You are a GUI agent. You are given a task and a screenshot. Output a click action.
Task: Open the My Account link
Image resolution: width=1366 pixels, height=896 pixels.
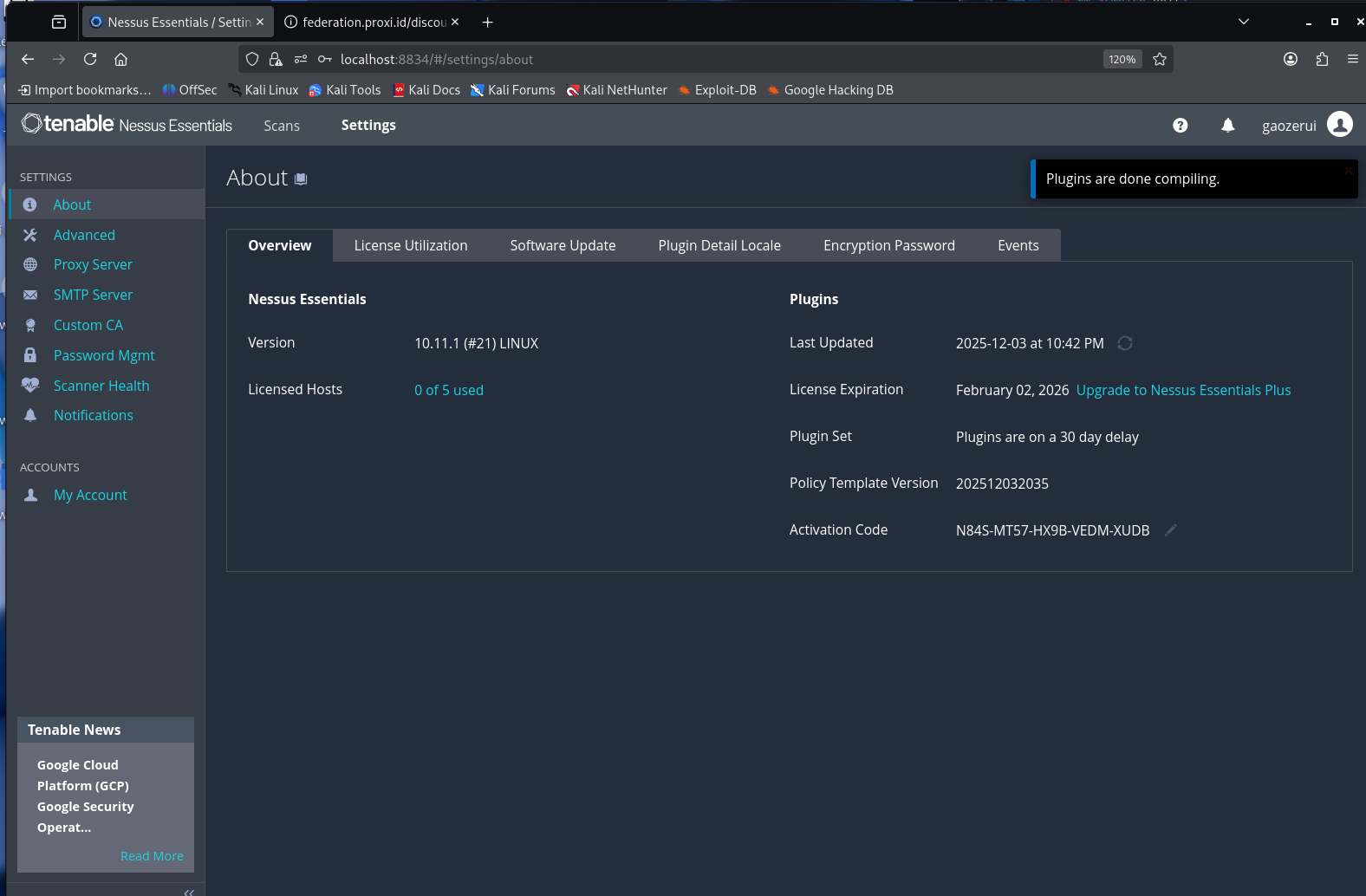[90, 495]
